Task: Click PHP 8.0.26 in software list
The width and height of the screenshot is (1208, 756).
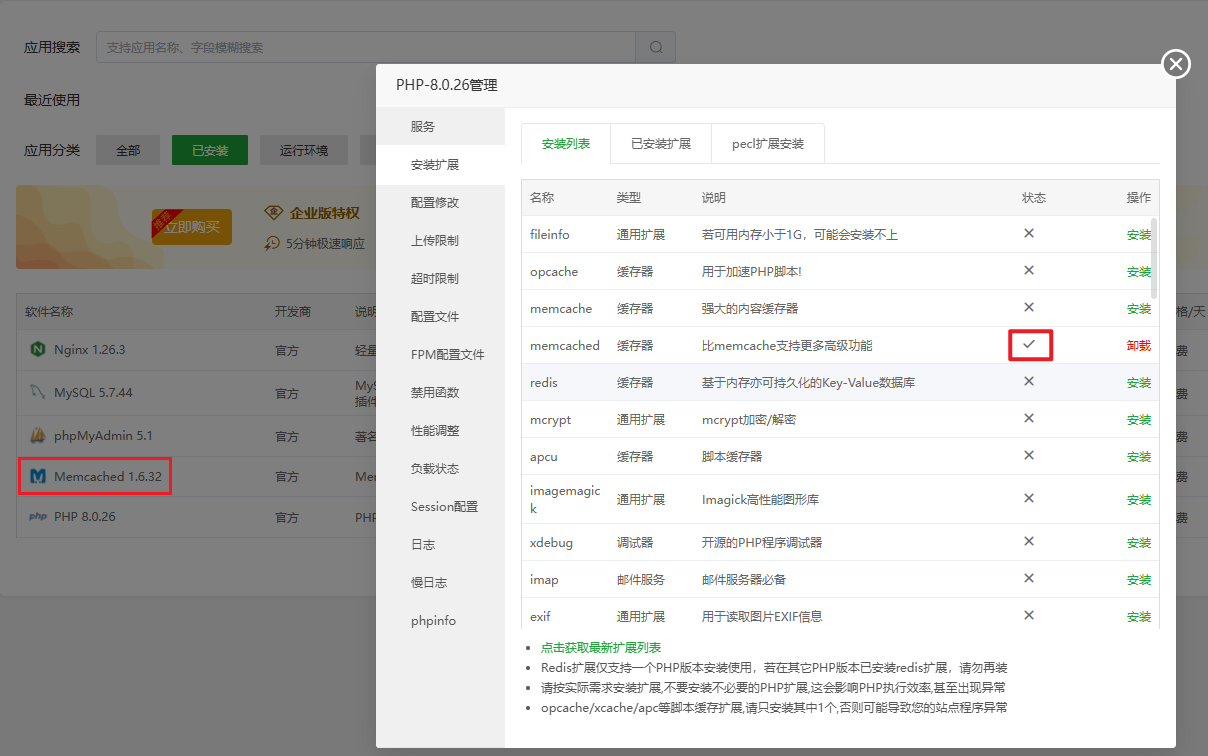Action: point(85,517)
